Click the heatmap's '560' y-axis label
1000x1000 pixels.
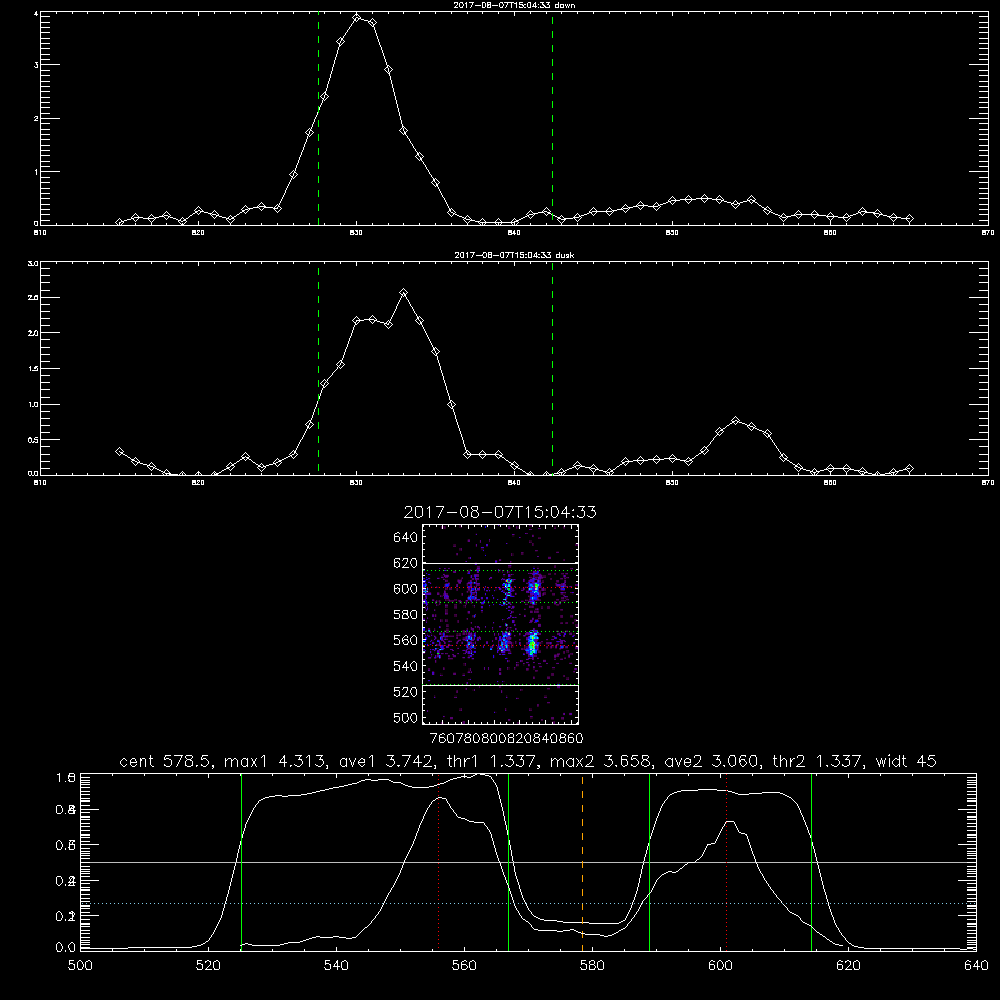tap(406, 640)
